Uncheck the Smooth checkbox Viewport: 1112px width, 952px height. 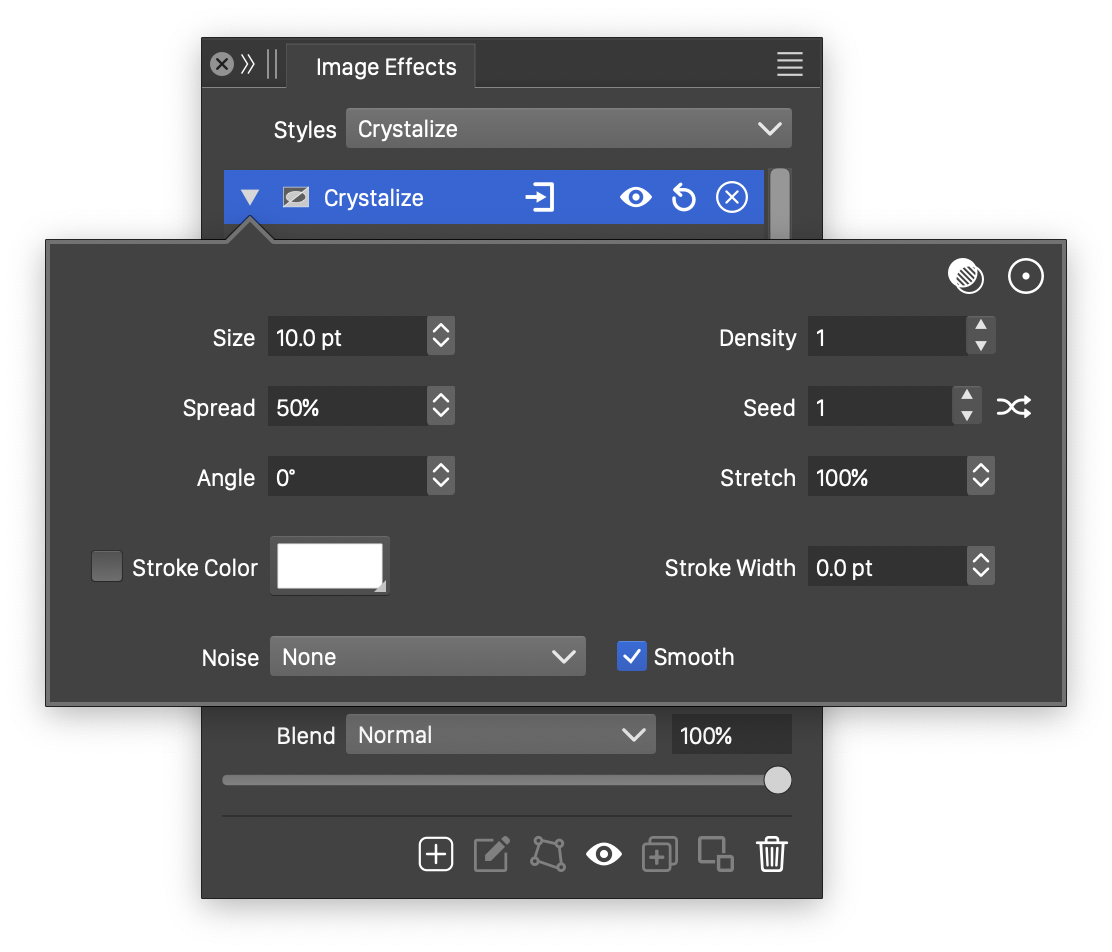click(x=632, y=657)
